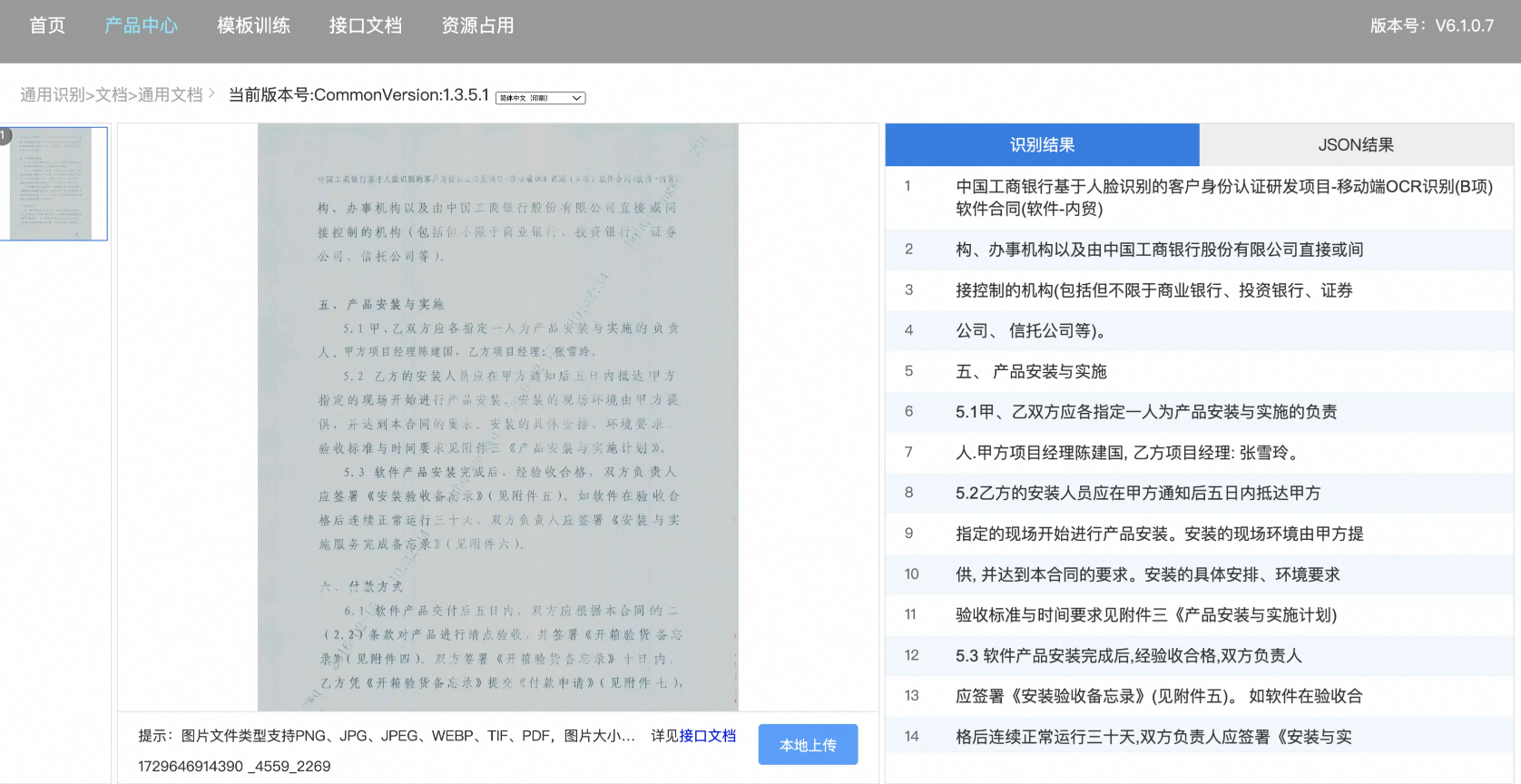Open 模板训练 navigation item
The image size is (1521, 784).
pos(253,25)
